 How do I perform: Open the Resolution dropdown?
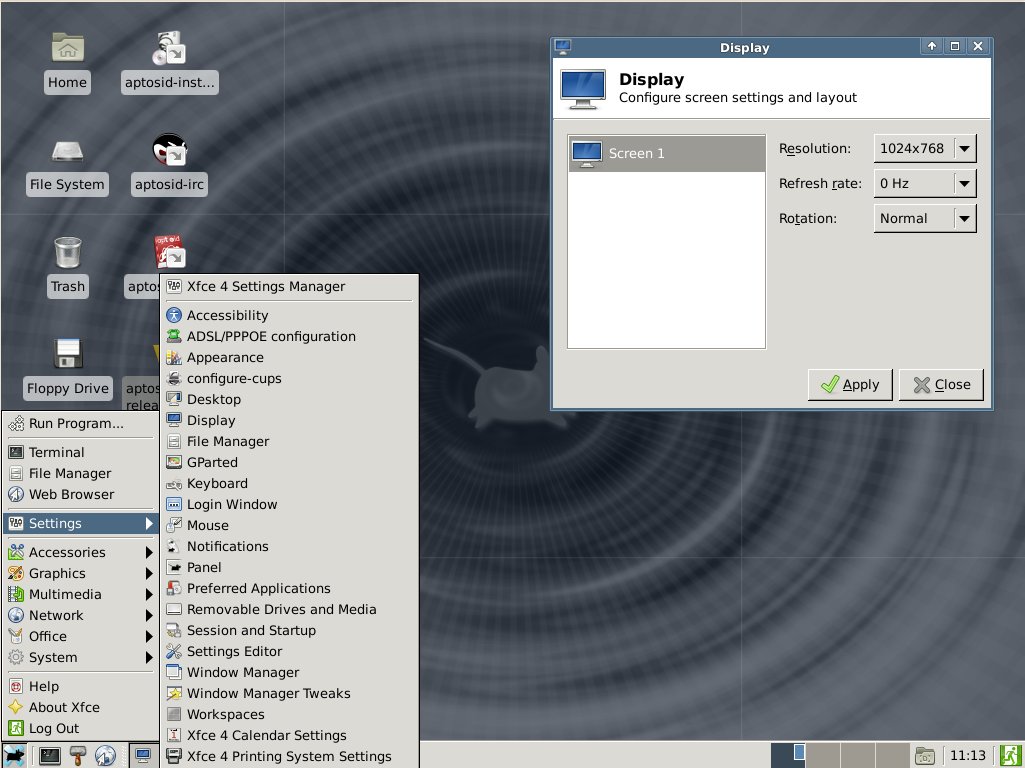(925, 148)
